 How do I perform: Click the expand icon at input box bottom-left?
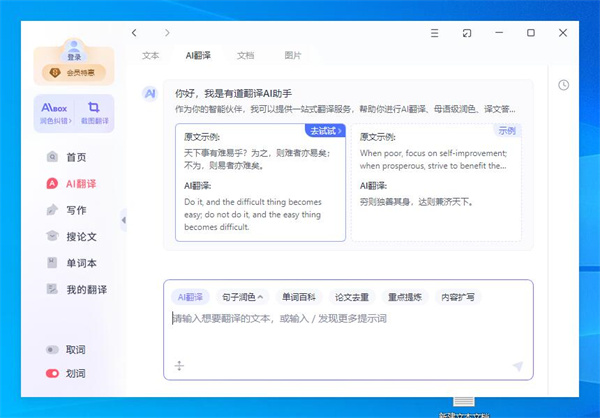pos(179,367)
